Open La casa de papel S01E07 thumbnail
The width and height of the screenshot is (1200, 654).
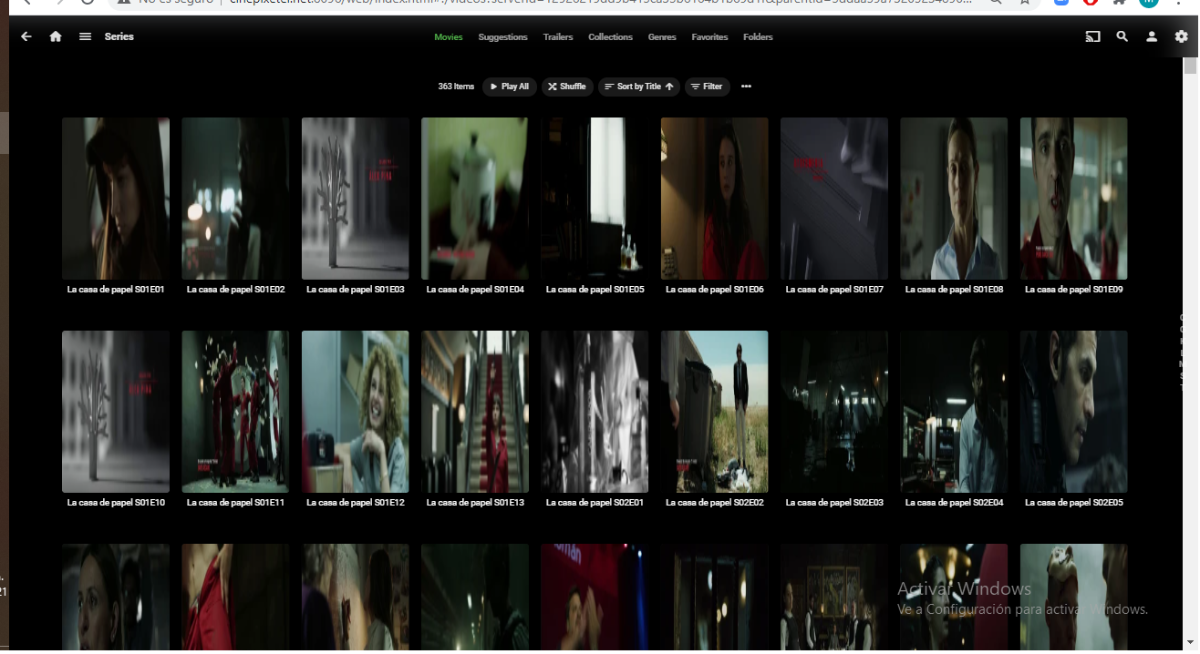834,198
